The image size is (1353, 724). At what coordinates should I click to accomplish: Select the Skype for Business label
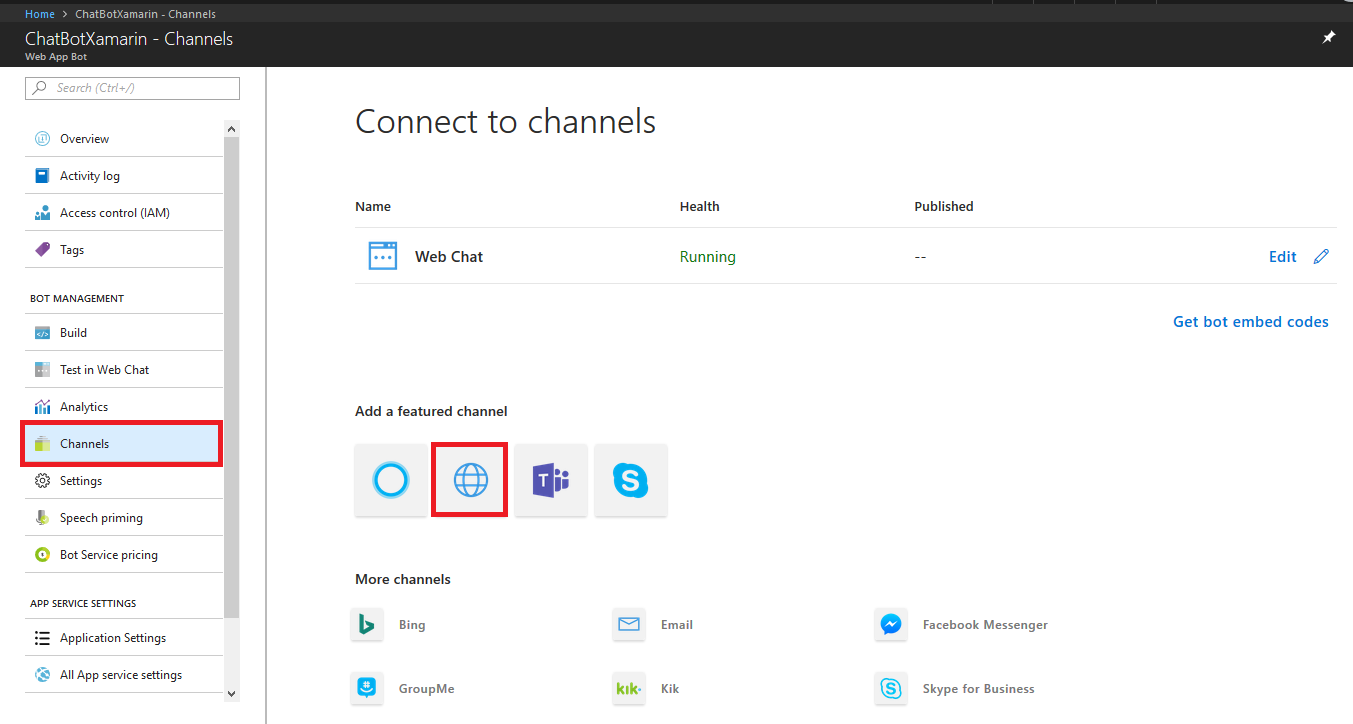979,689
